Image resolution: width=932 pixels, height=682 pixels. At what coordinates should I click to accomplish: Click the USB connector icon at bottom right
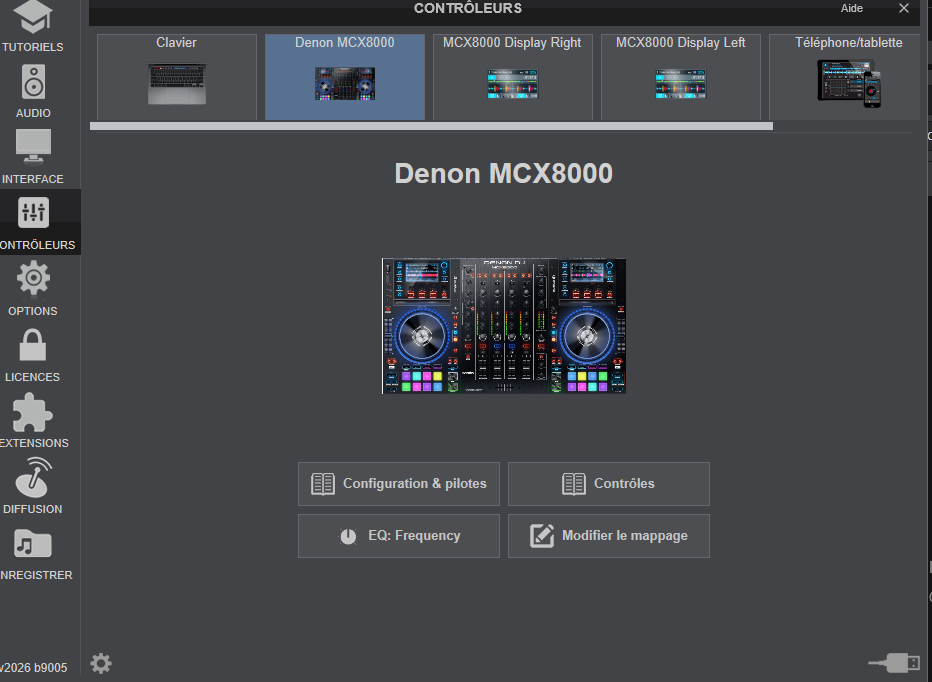click(x=894, y=662)
